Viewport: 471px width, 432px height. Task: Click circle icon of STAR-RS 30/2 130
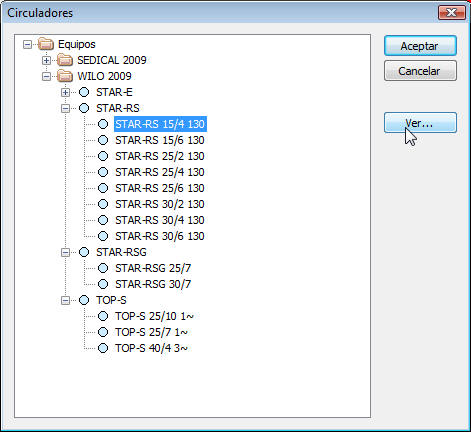(x=103, y=204)
